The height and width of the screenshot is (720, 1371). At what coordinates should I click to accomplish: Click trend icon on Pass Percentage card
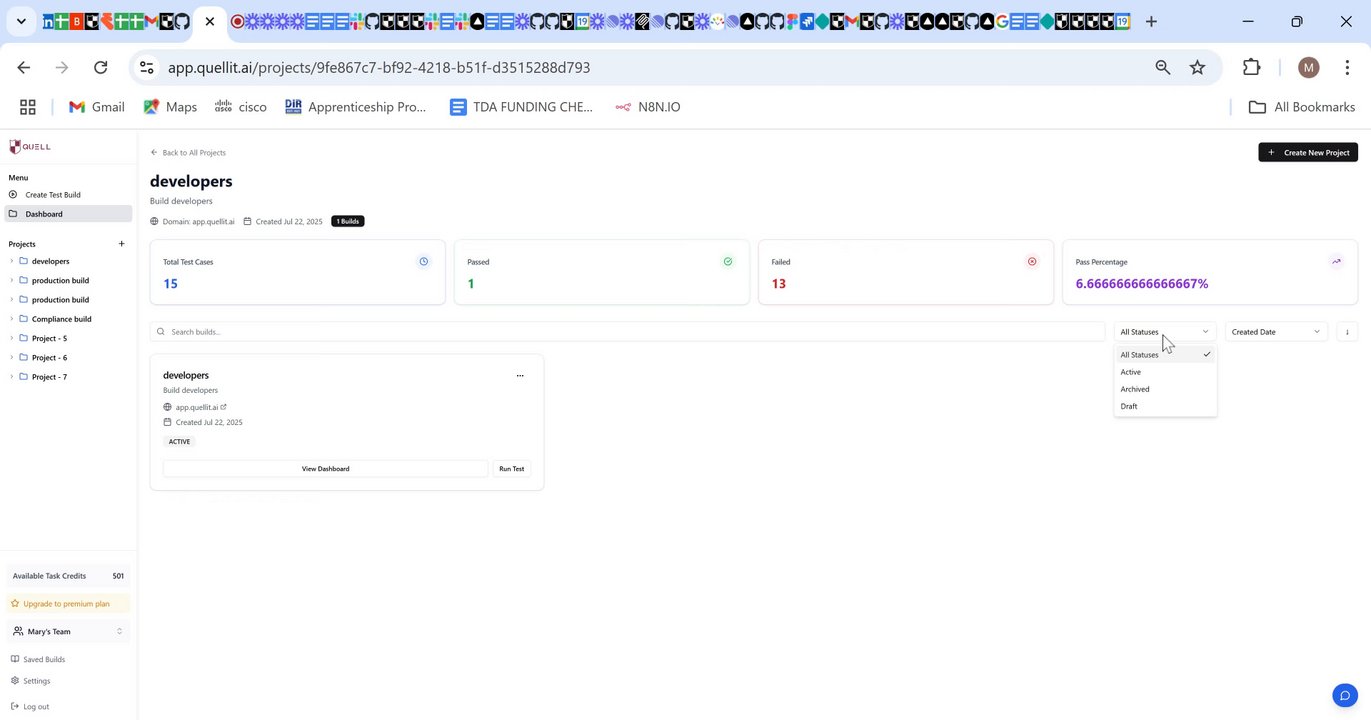coord(1336,262)
